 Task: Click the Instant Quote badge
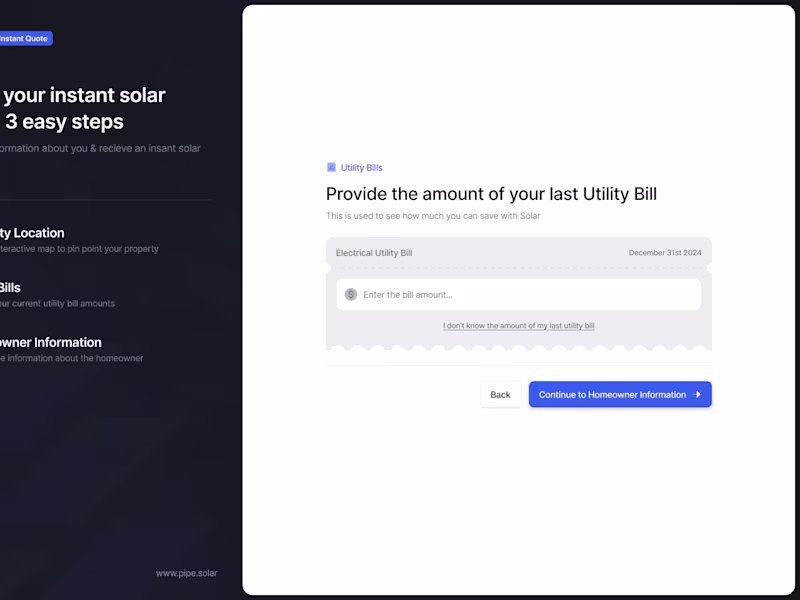click(x=25, y=39)
